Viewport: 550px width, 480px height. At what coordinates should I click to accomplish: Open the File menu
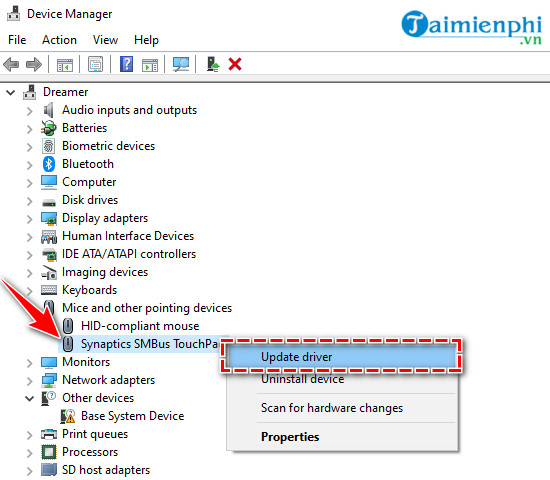(x=17, y=40)
